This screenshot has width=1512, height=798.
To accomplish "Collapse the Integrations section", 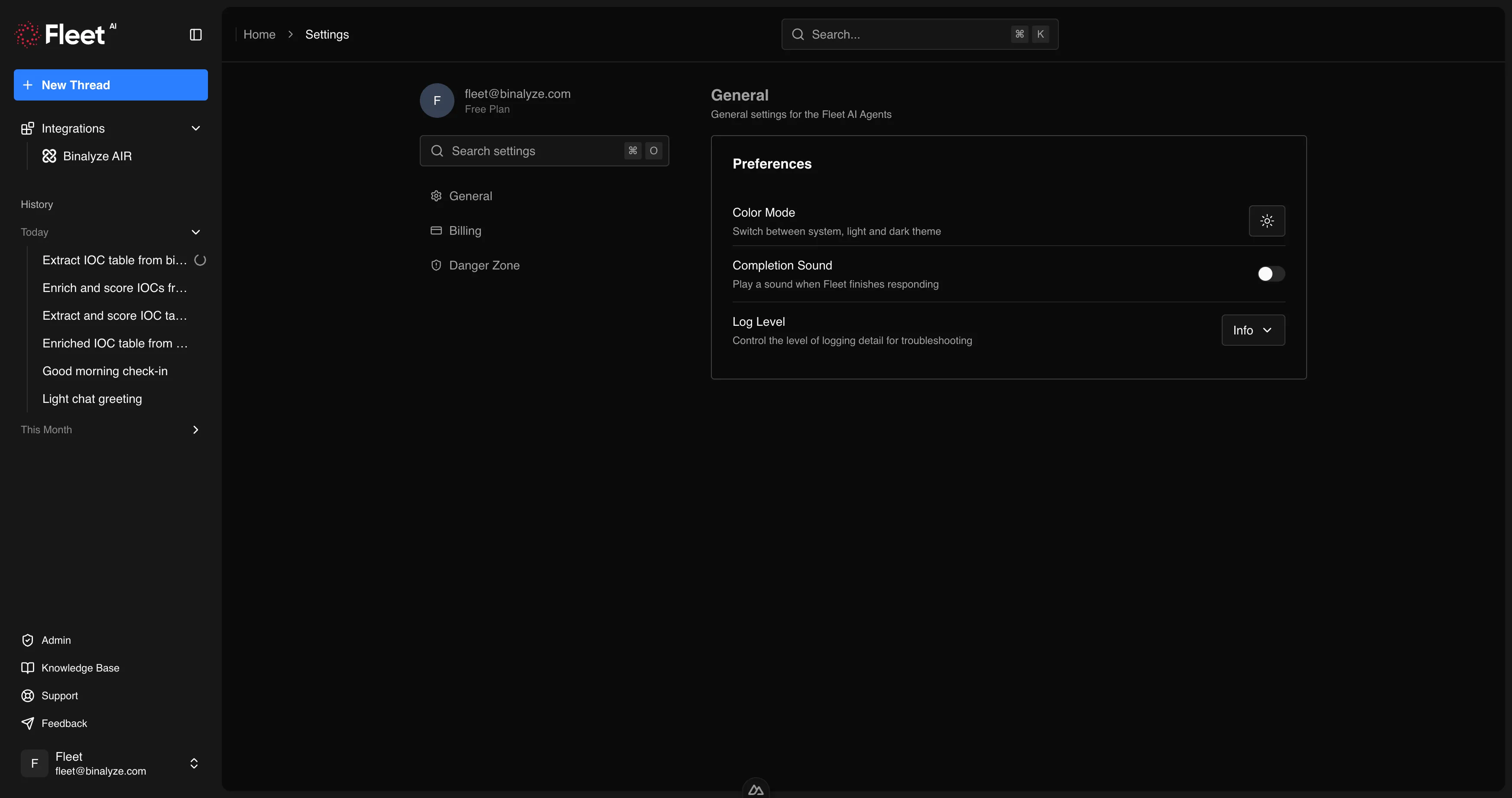I will (x=195, y=128).
